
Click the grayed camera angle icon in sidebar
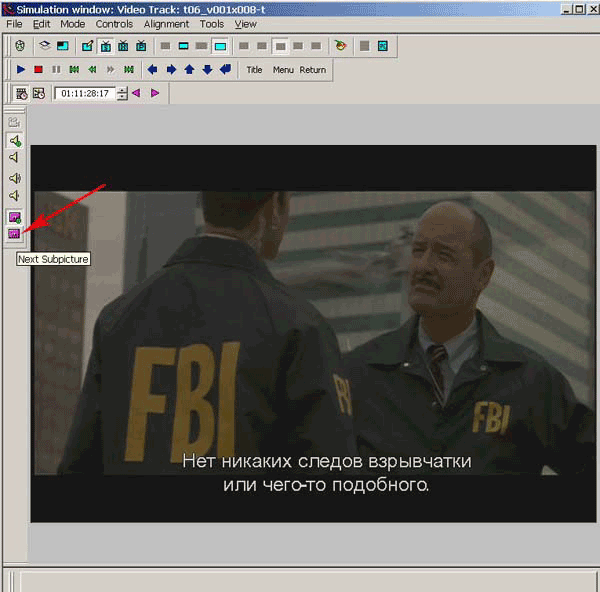[x=15, y=122]
